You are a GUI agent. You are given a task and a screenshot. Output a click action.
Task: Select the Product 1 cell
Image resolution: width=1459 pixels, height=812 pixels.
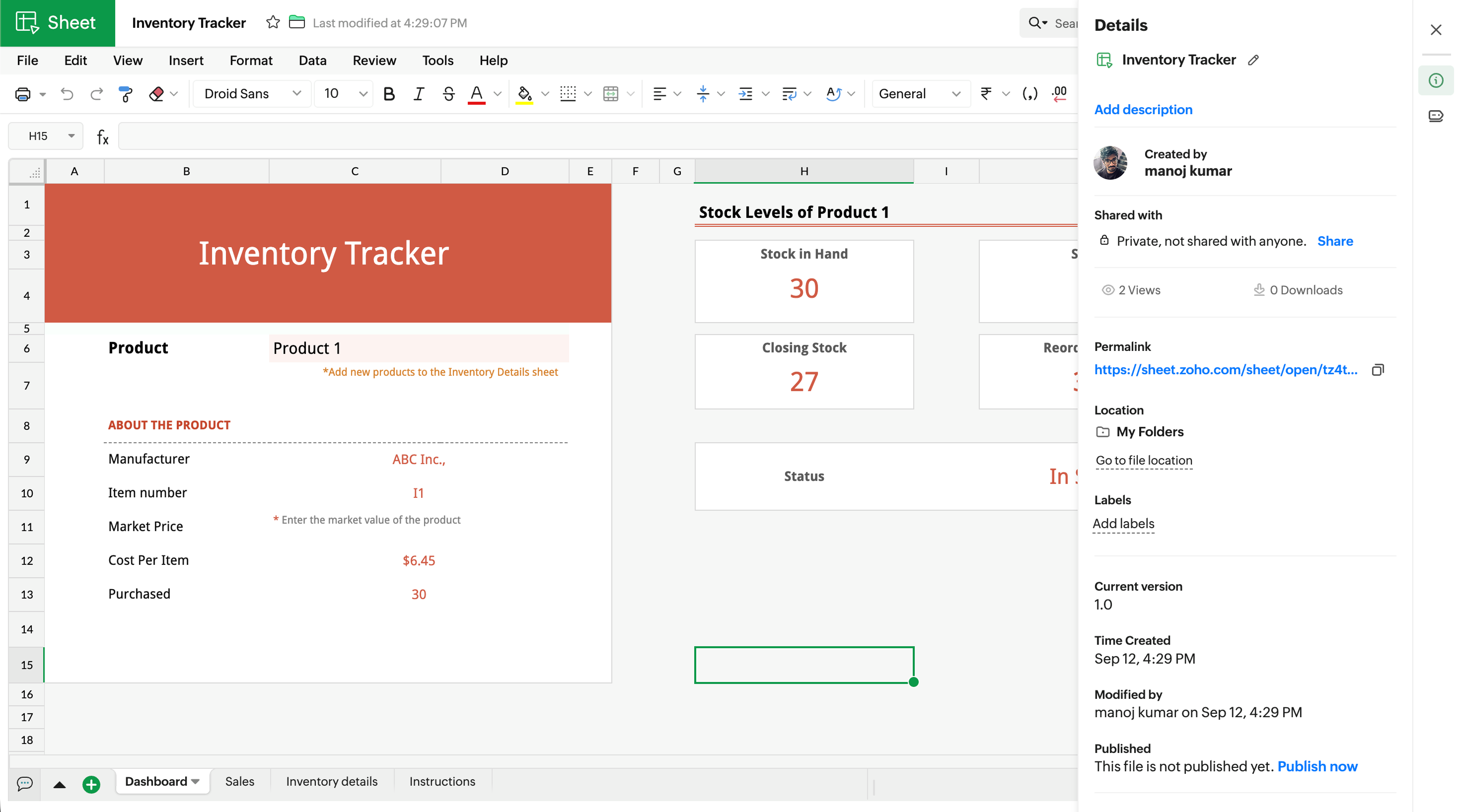tap(419, 348)
